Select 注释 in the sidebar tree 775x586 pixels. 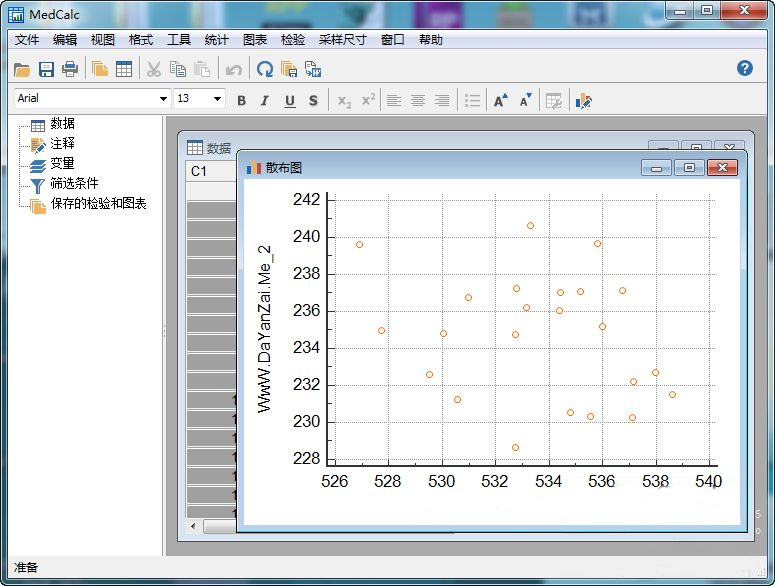tap(62, 144)
